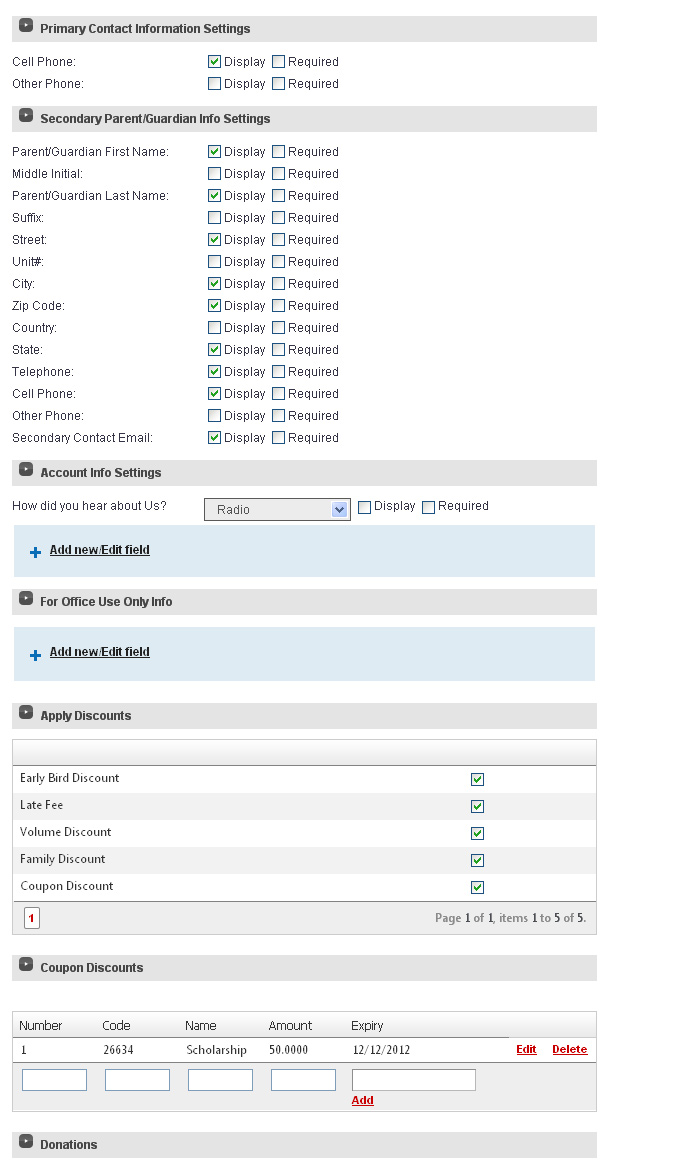Image resolution: width=680 pixels, height=1168 pixels.
Task: Expand the Donations section arrow icon
Action: (26, 1141)
